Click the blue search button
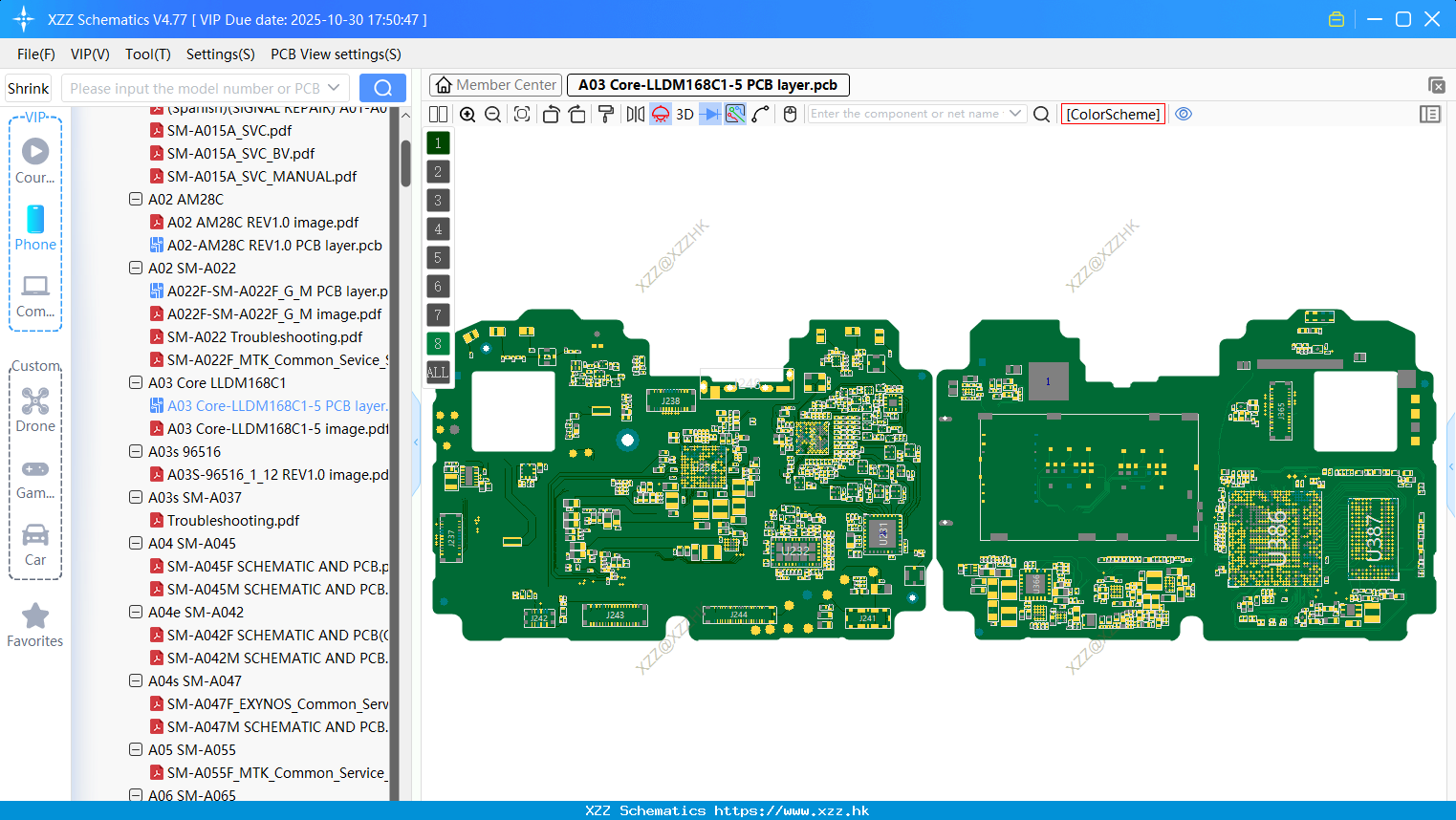 (382, 88)
